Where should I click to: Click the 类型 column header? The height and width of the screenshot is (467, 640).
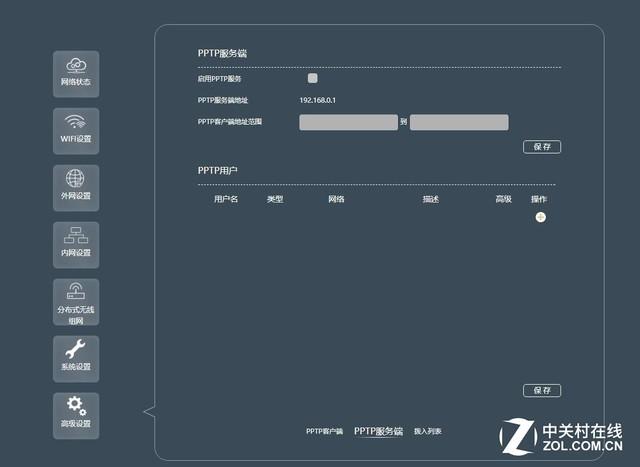click(275, 199)
